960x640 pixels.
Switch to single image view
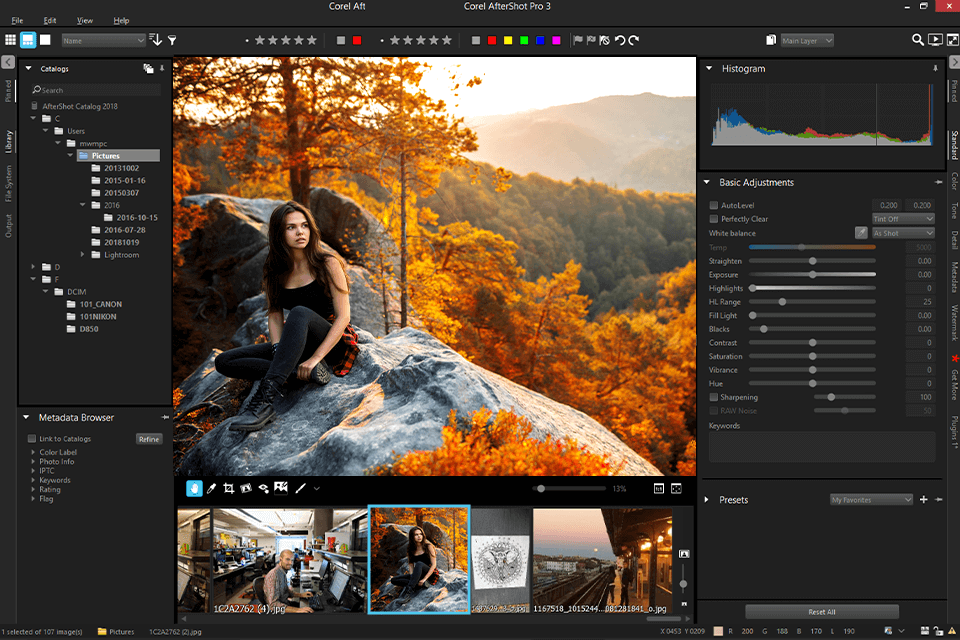45,40
